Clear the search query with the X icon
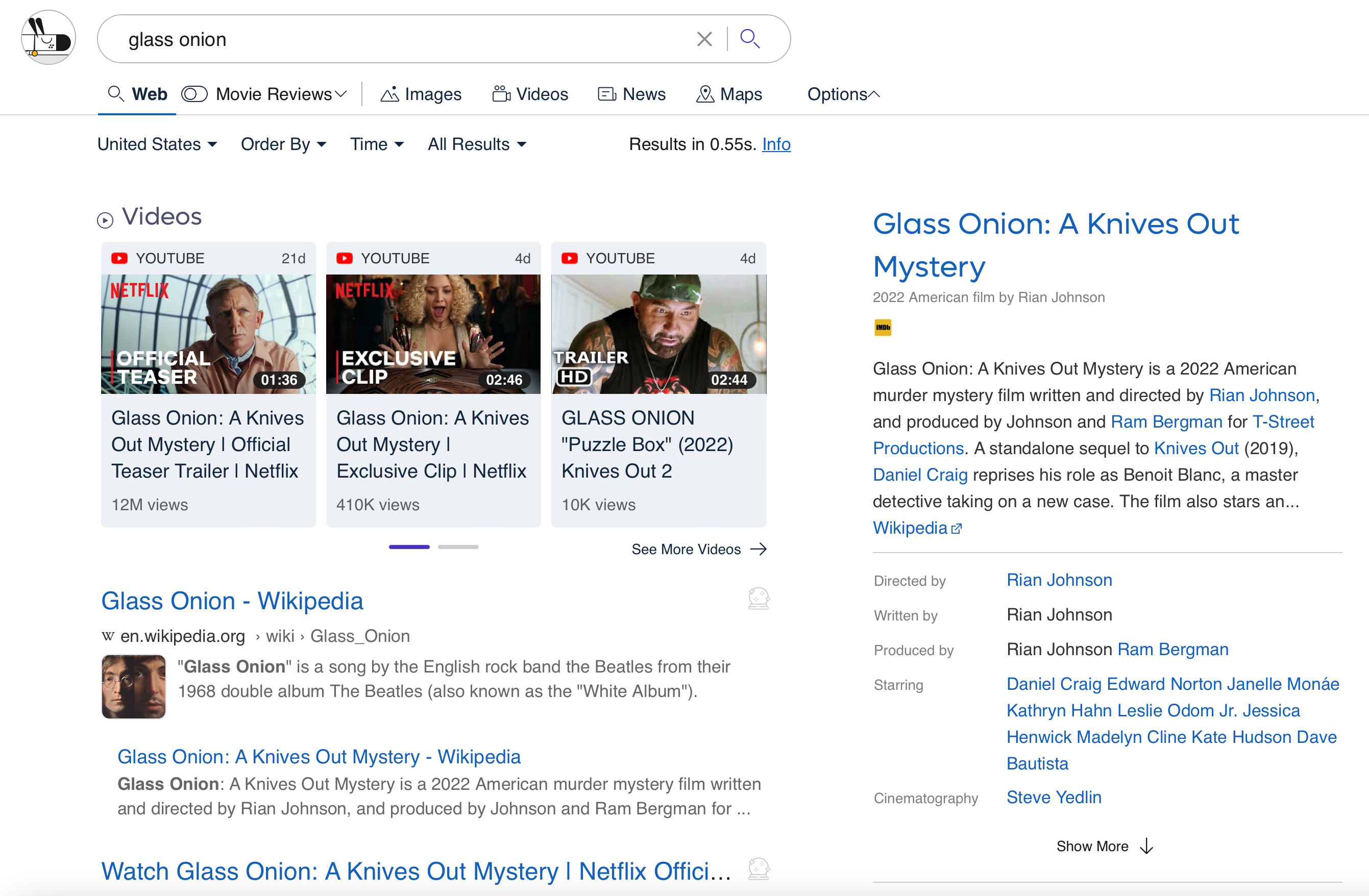The width and height of the screenshot is (1369, 896). coord(703,39)
